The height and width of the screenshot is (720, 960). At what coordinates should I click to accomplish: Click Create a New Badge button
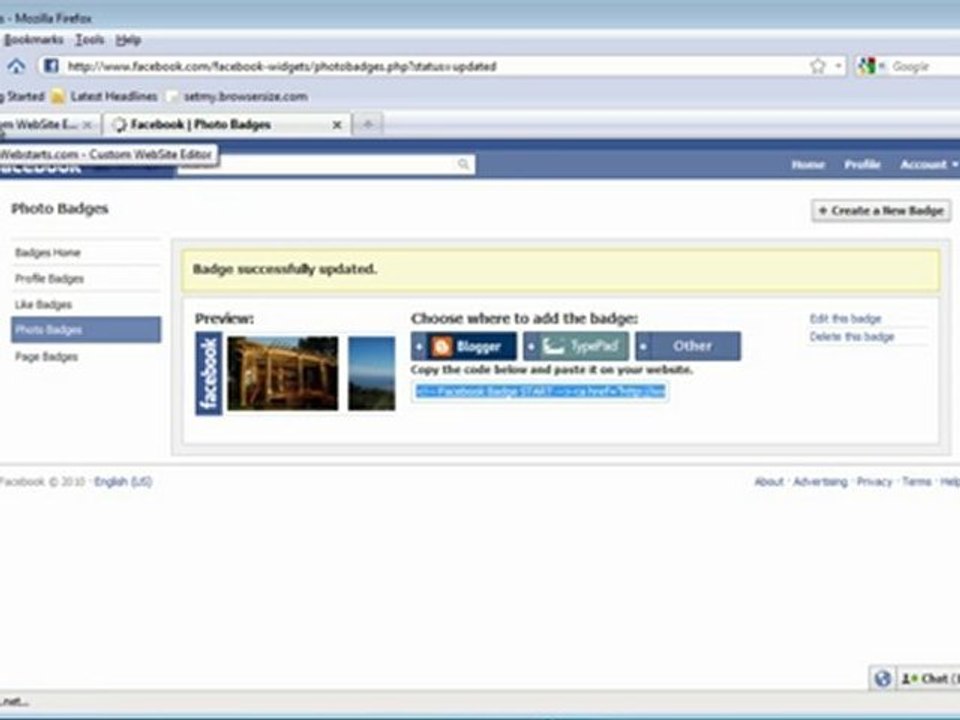(x=881, y=211)
